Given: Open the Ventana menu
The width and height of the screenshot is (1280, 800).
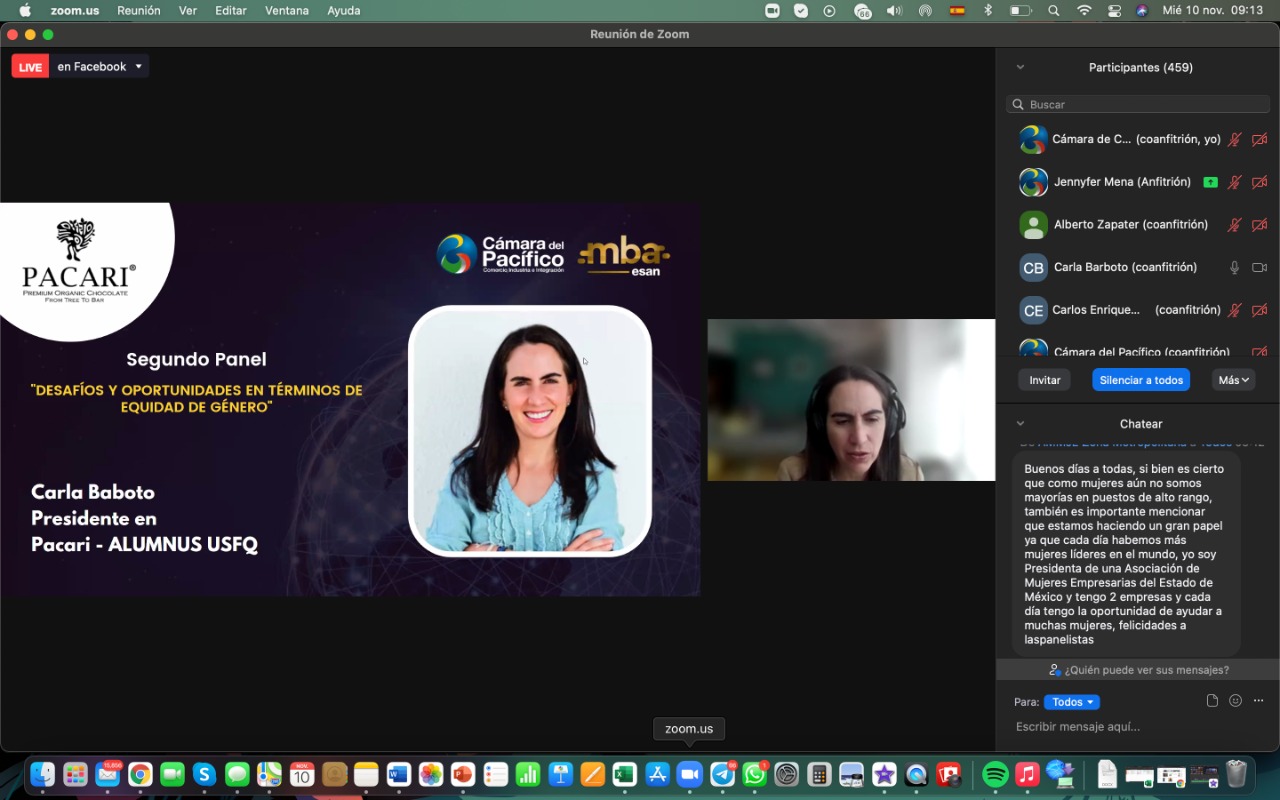Looking at the screenshot, I should tap(287, 10).
